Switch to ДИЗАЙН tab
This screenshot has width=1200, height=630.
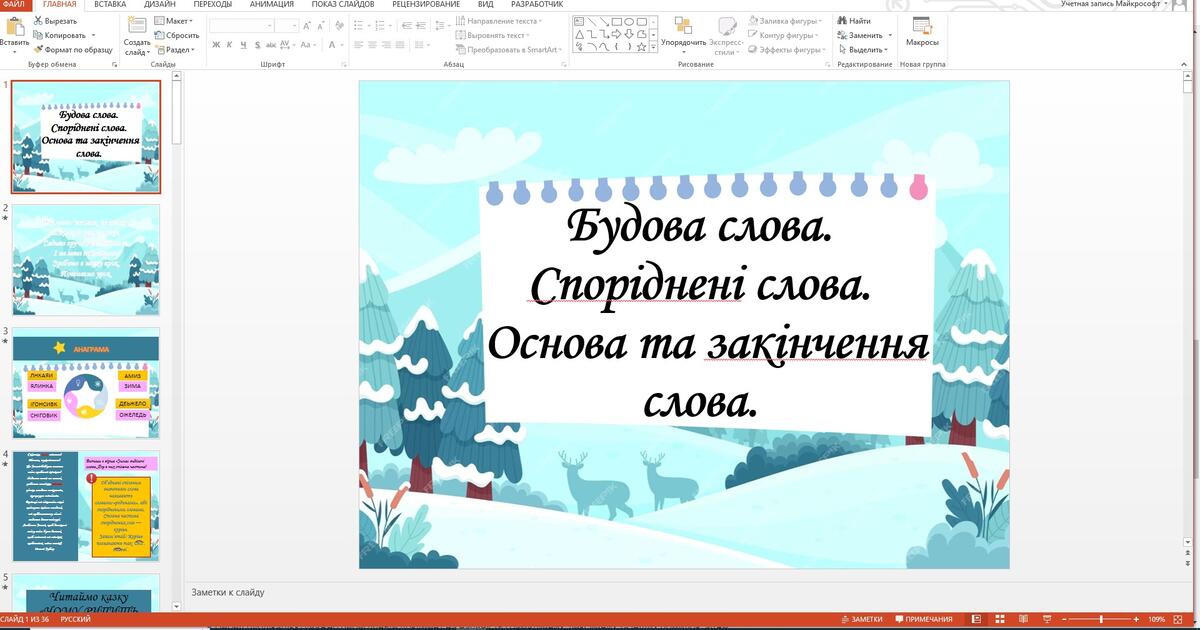160,4
